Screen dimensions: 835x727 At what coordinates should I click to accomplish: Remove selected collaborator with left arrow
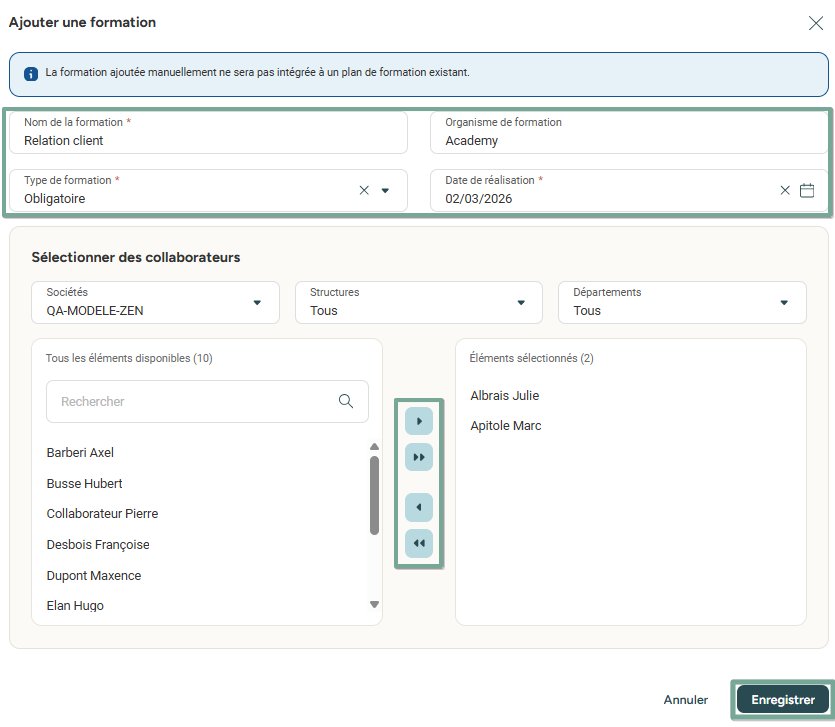coord(419,508)
